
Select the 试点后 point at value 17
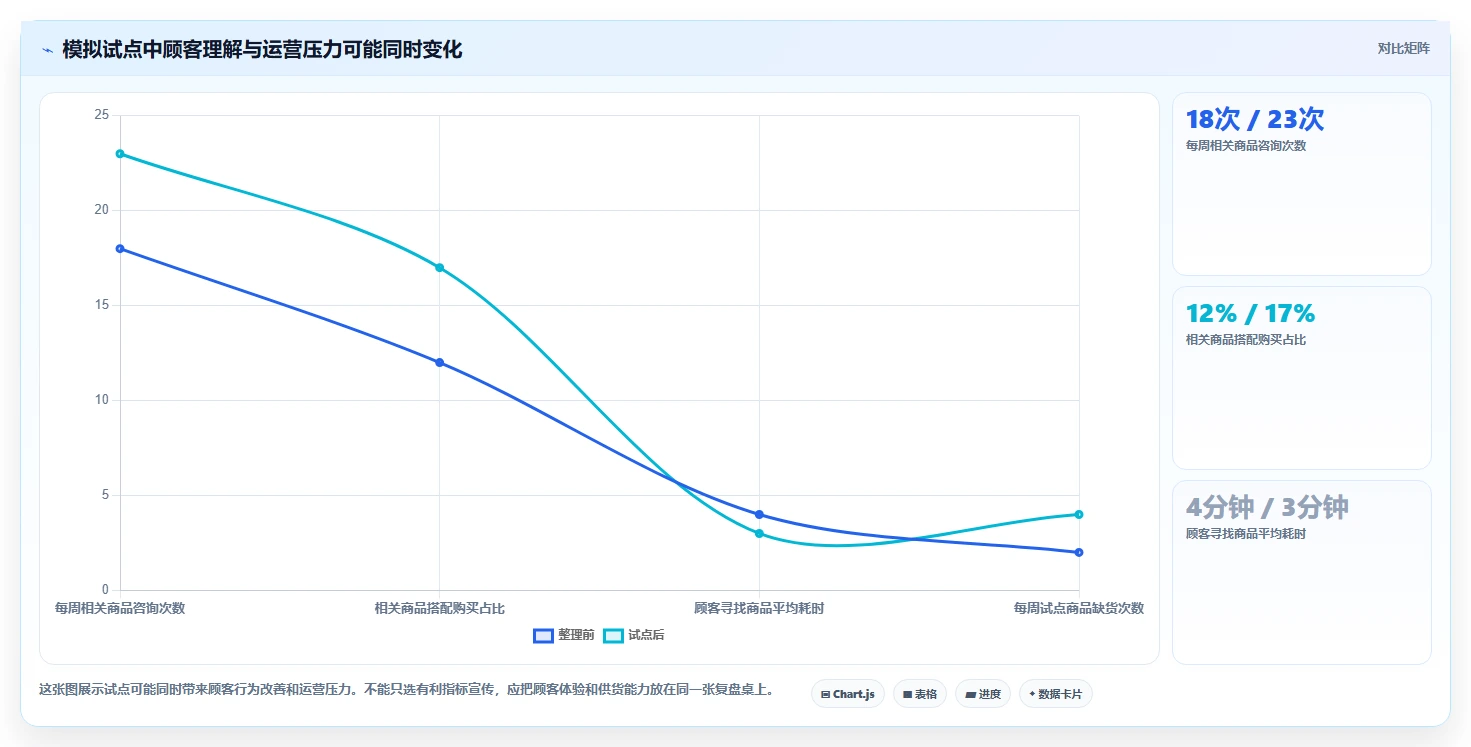(x=439, y=267)
